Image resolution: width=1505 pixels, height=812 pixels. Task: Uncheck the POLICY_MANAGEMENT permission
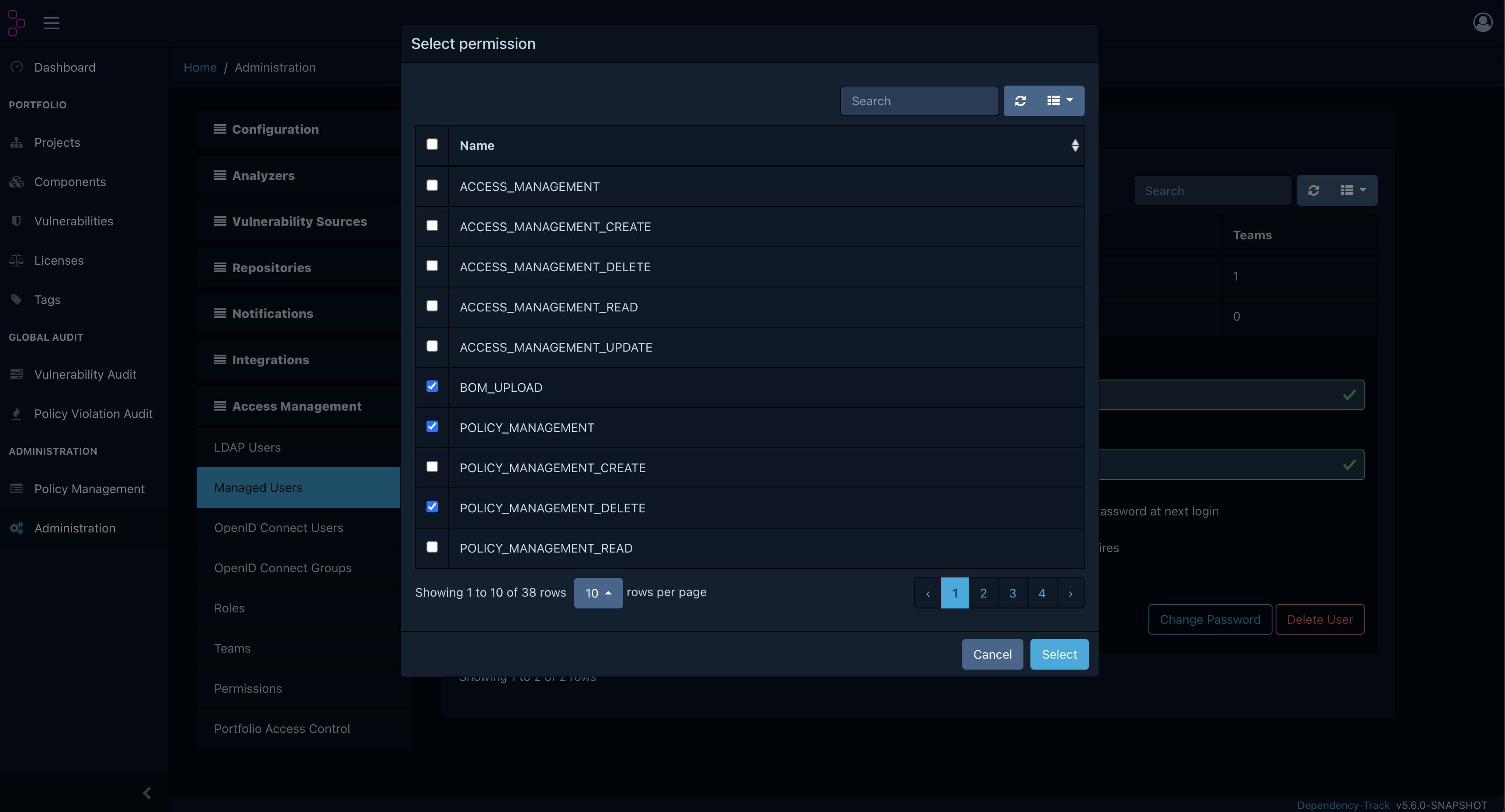click(432, 426)
